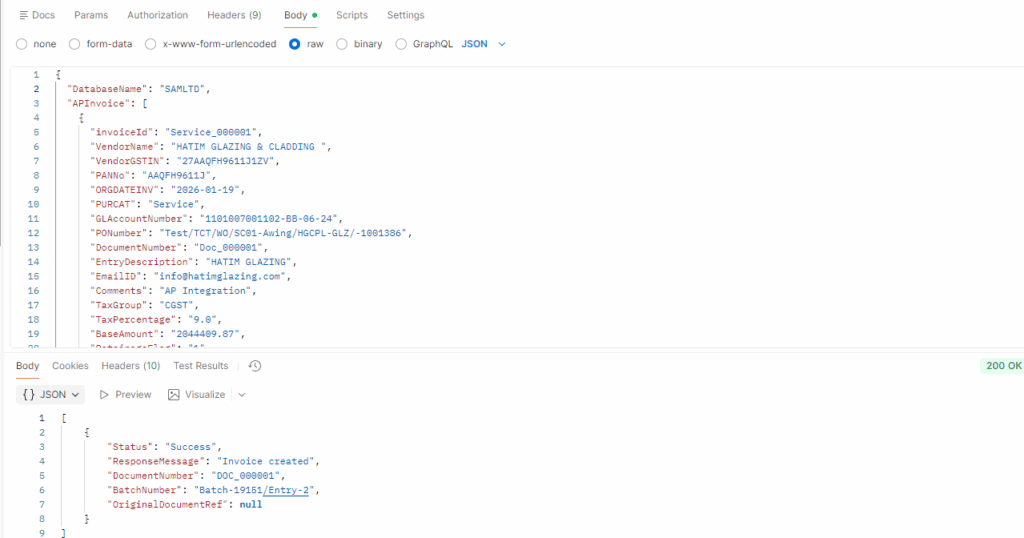This screenshot has height=538, width=1024.
Task: Select x-www-form-urlencoded radio button
Action: coord(151,44)
